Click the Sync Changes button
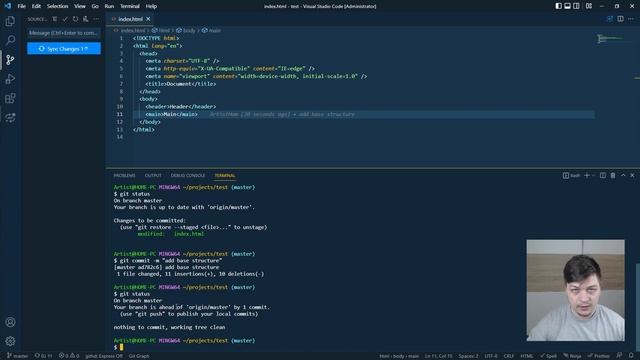The image size is (640, 360). (x=64, y=49)
